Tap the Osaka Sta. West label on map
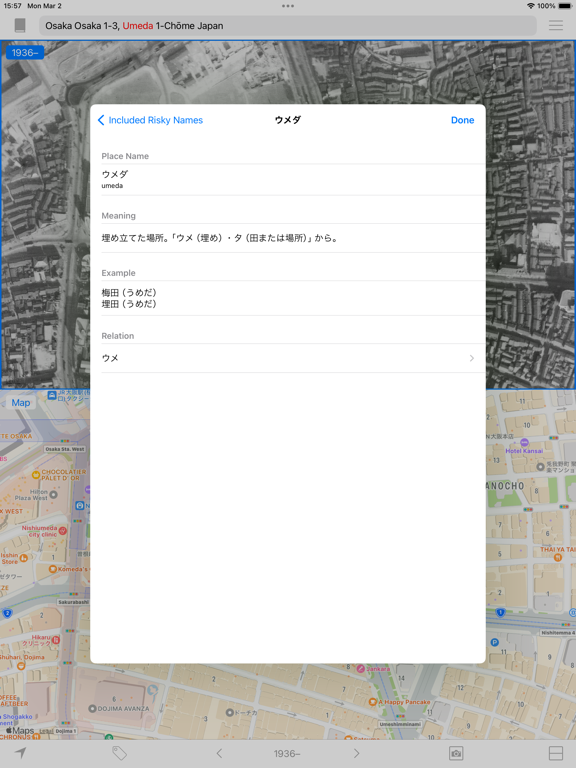576x768 pixels. pyautogui.click(x=65, y=449)
